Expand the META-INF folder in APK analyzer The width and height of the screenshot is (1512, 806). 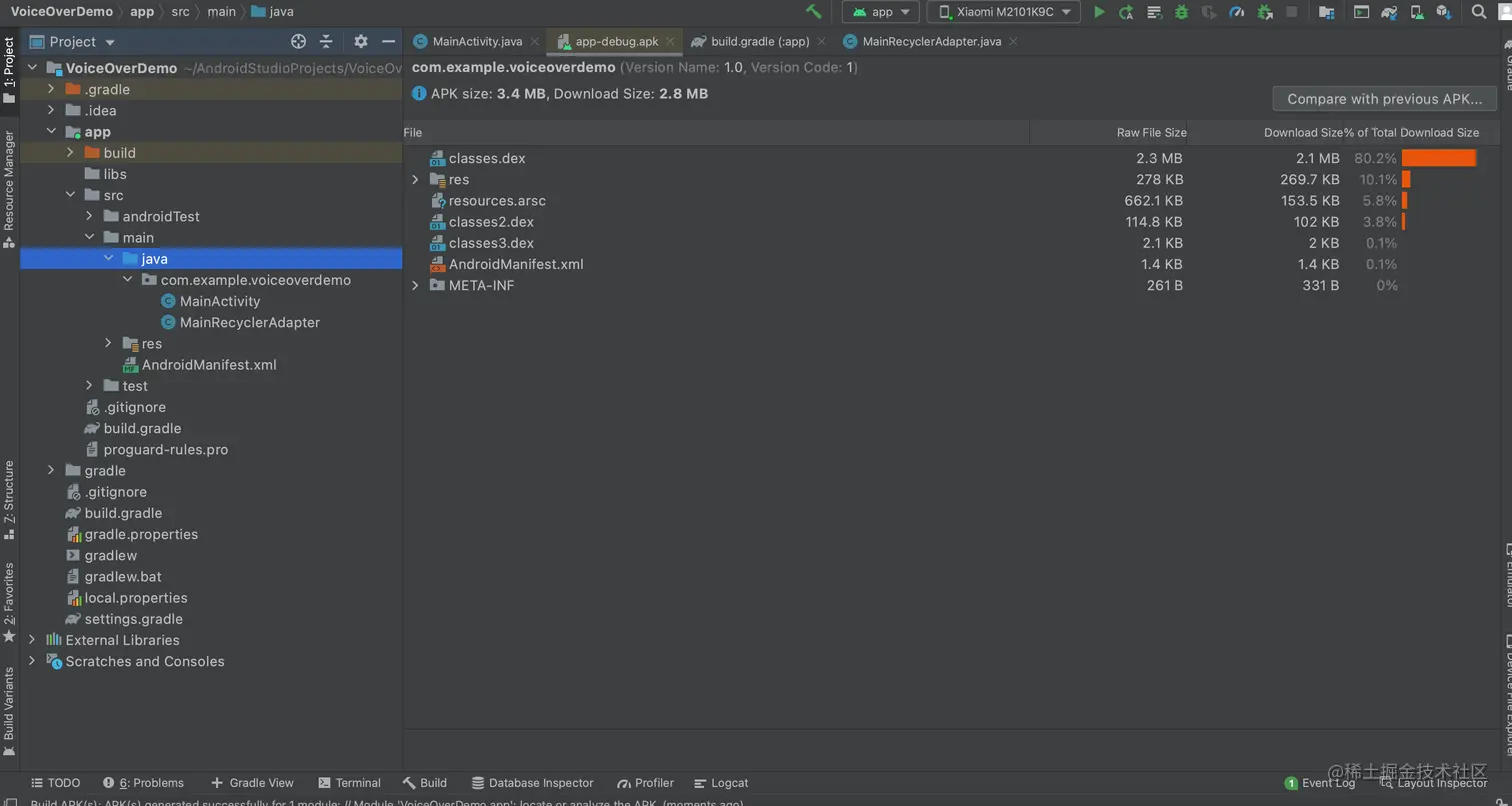[x=416, y=286]
